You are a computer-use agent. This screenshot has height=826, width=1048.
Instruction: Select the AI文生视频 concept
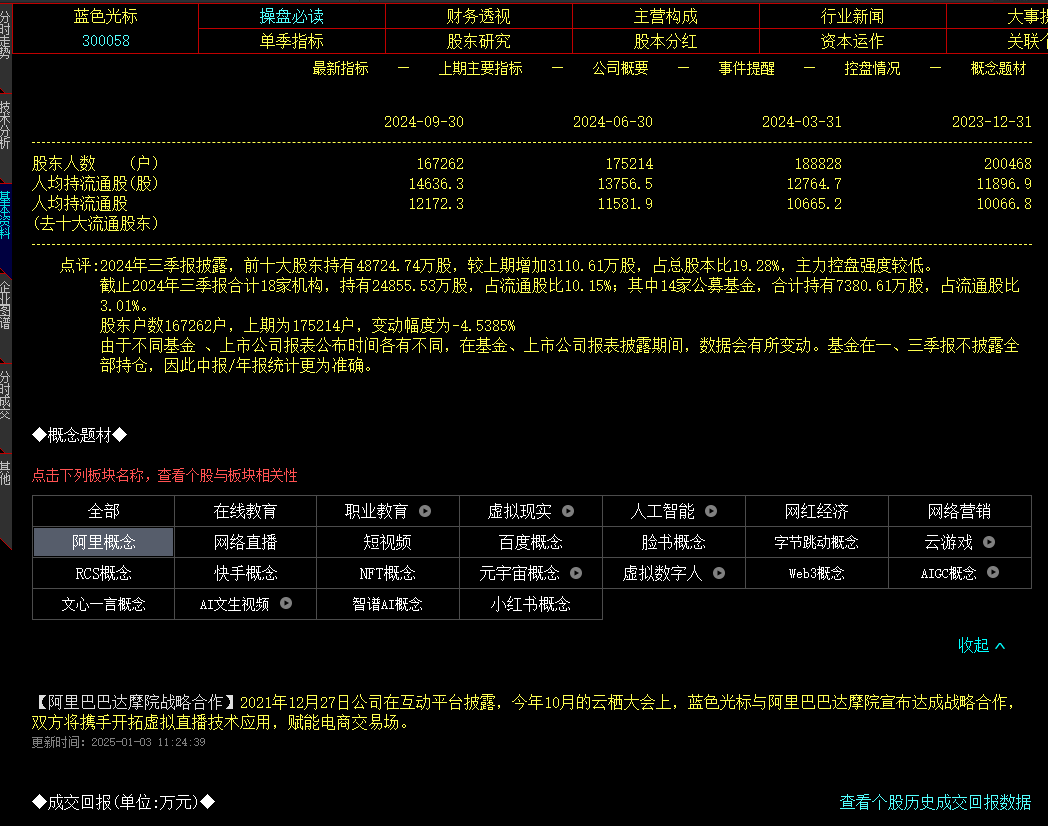(235, 604)
